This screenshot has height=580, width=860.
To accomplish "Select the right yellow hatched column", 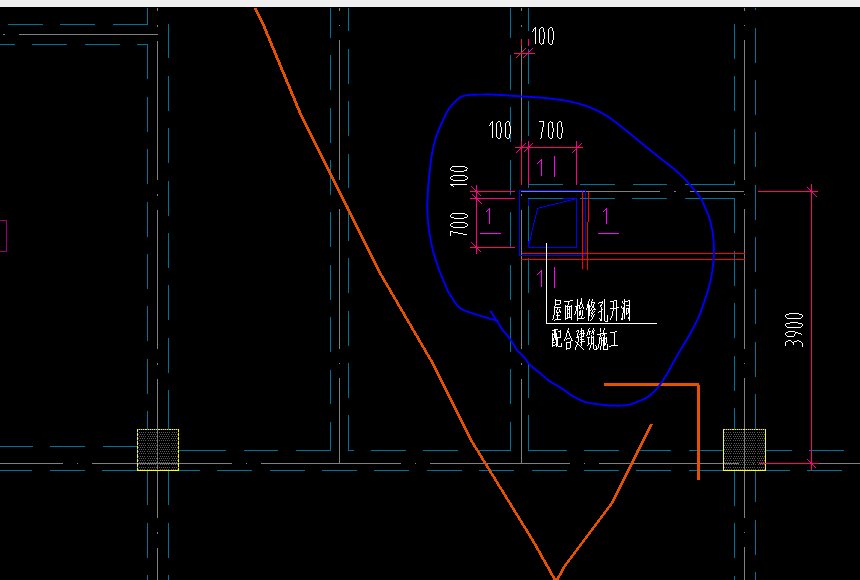I will click(744, 449).
